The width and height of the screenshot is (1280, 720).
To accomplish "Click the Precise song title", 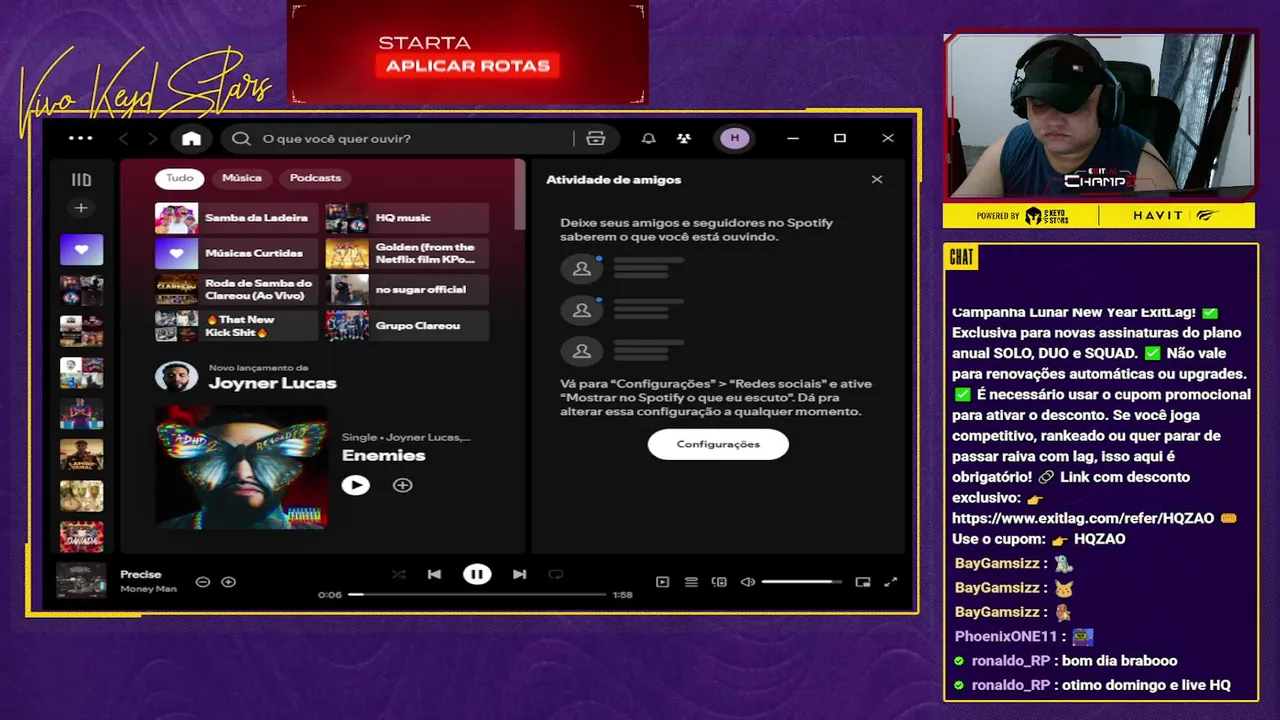I will tap(141, 574).
